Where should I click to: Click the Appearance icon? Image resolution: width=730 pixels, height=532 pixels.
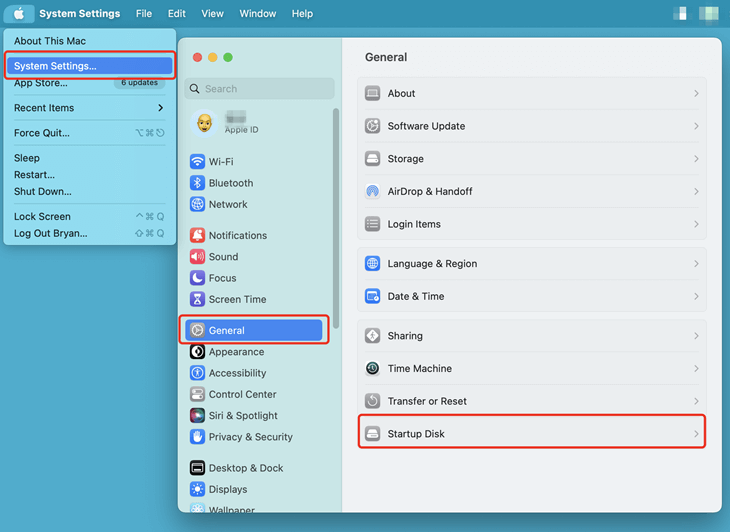tap(197, 352)
